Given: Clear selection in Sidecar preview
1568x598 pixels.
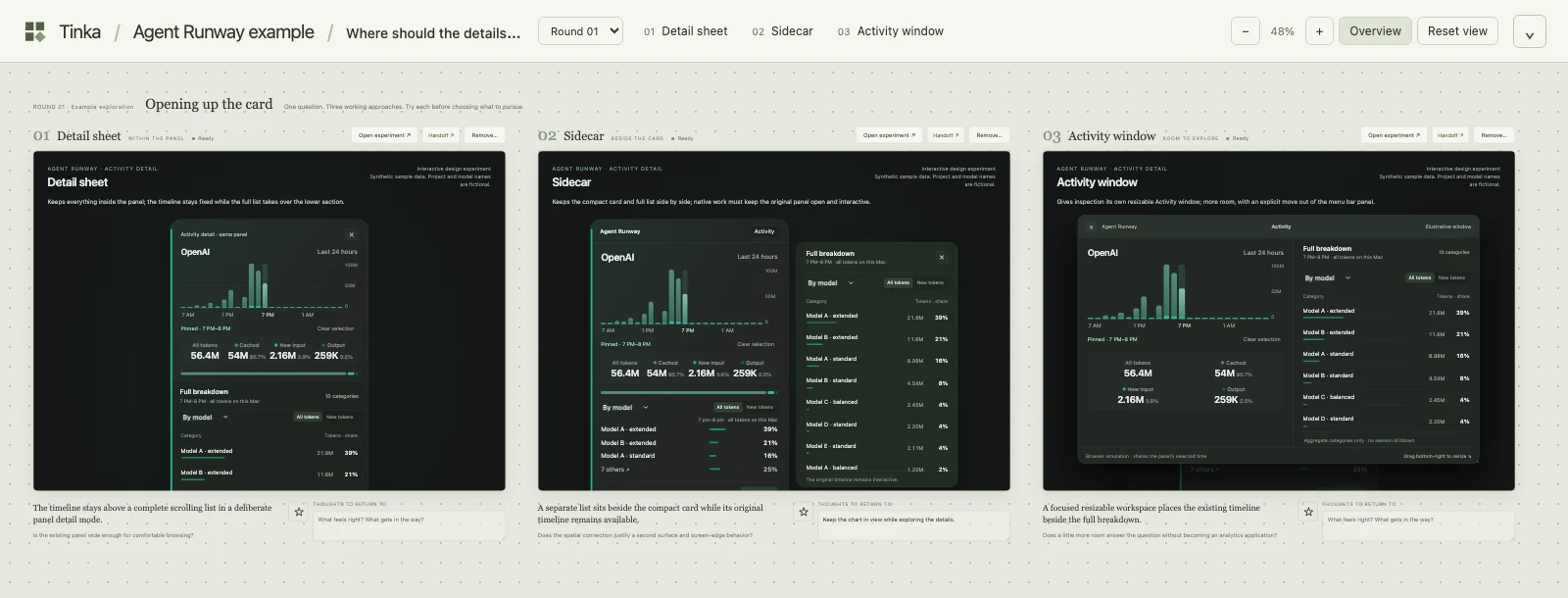Looking at the screenshot, I should pyautogui.click(x=756, y=344).
